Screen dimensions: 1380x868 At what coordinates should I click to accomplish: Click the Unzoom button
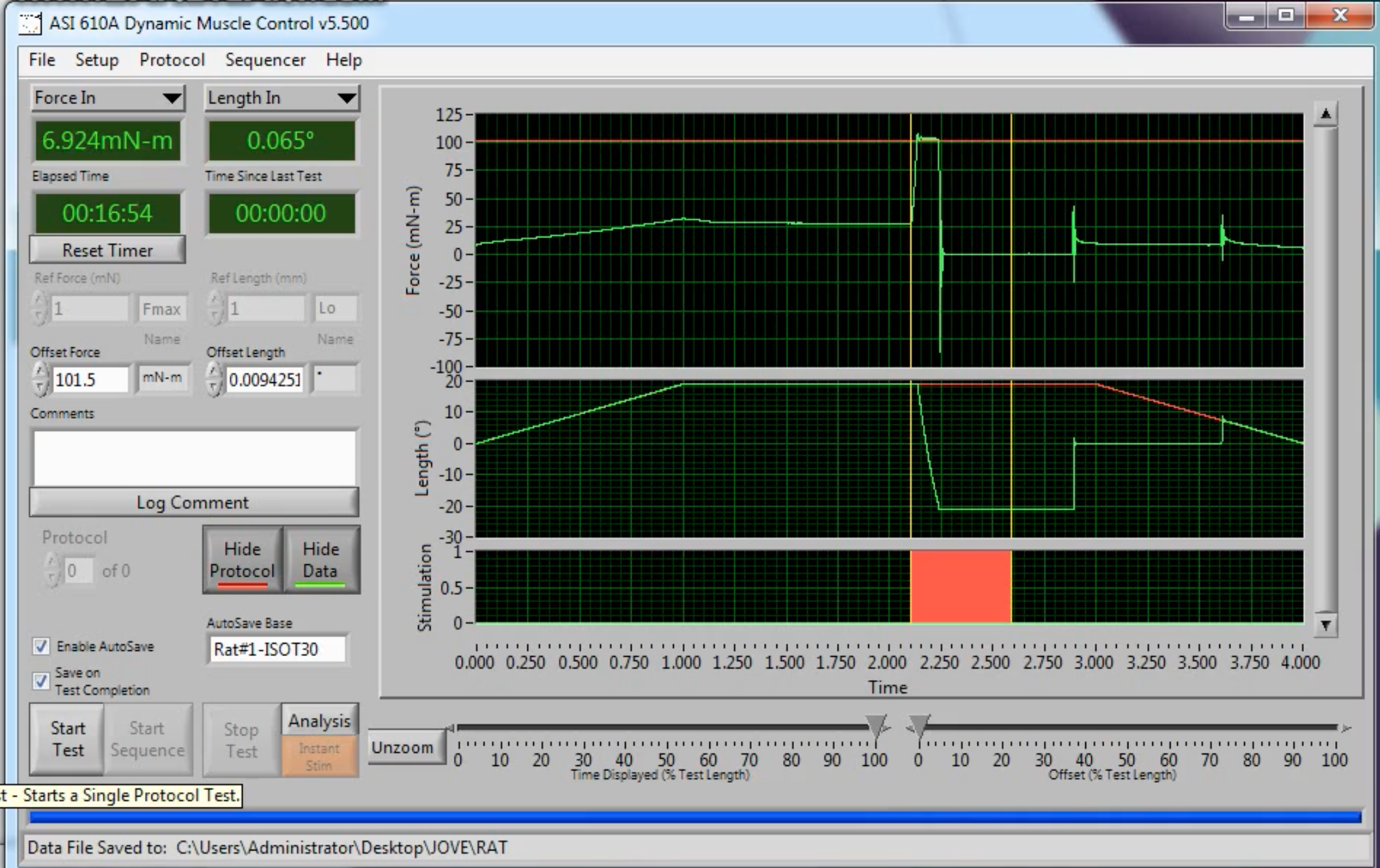pyautogui.click(x=403, y=747)
